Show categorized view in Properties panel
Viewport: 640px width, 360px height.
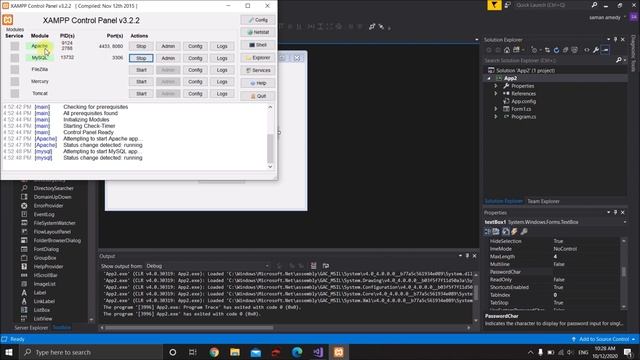point(487,231)
